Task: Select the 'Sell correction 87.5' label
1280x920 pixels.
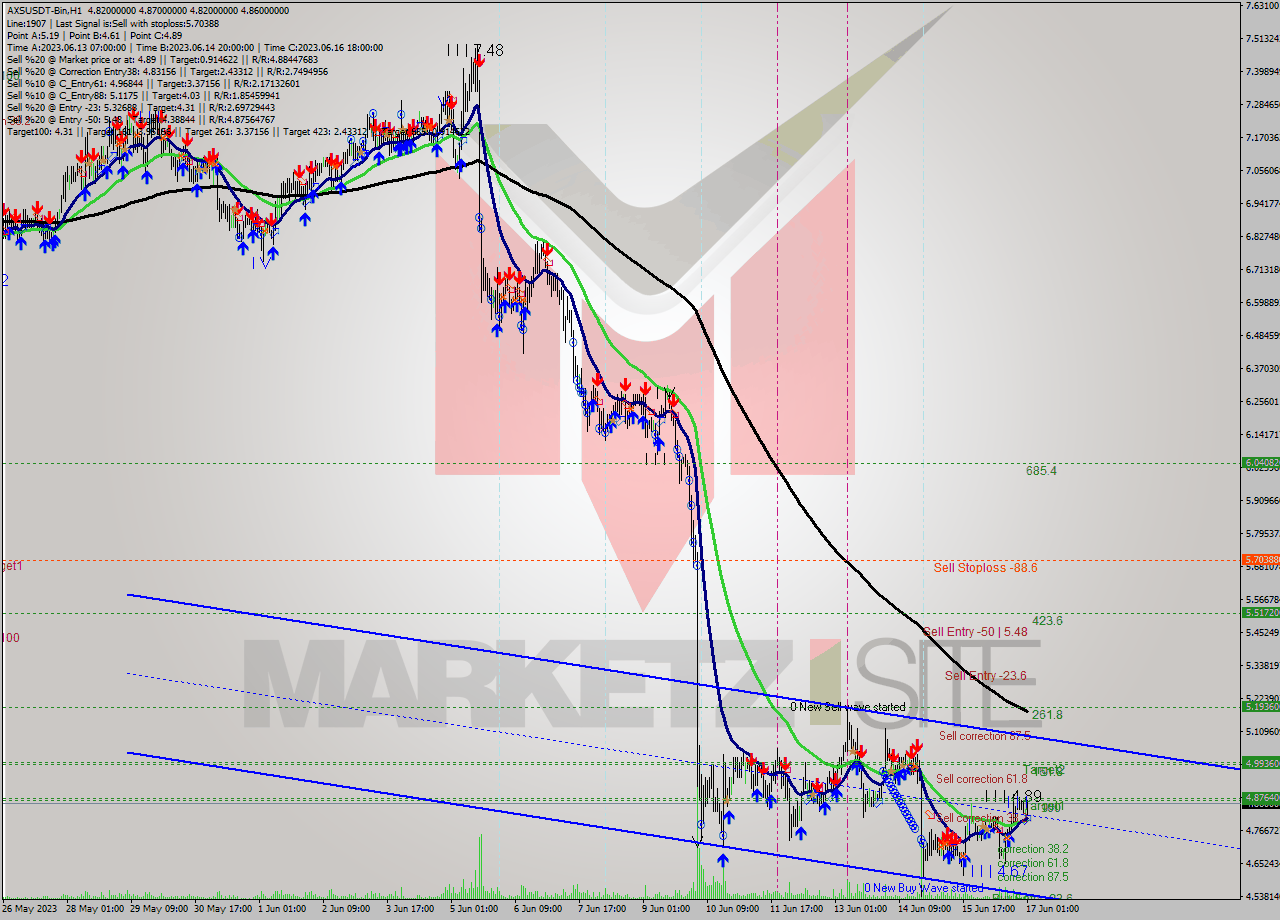Action: click(x=985, y=736)
